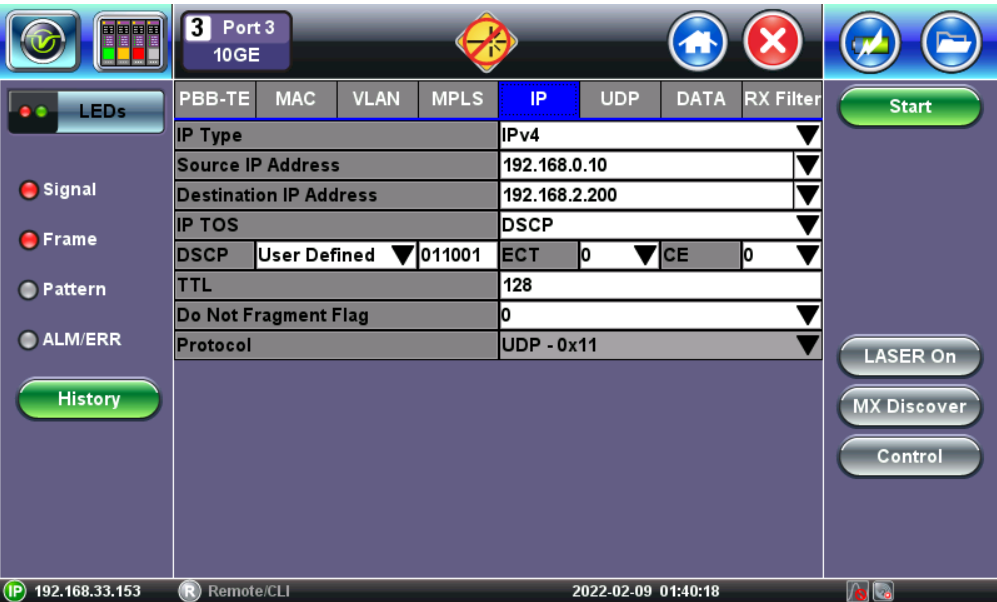The height and width of the screenshot is (602, 997).
Task: Go to the Home screen
Action: 698,42
